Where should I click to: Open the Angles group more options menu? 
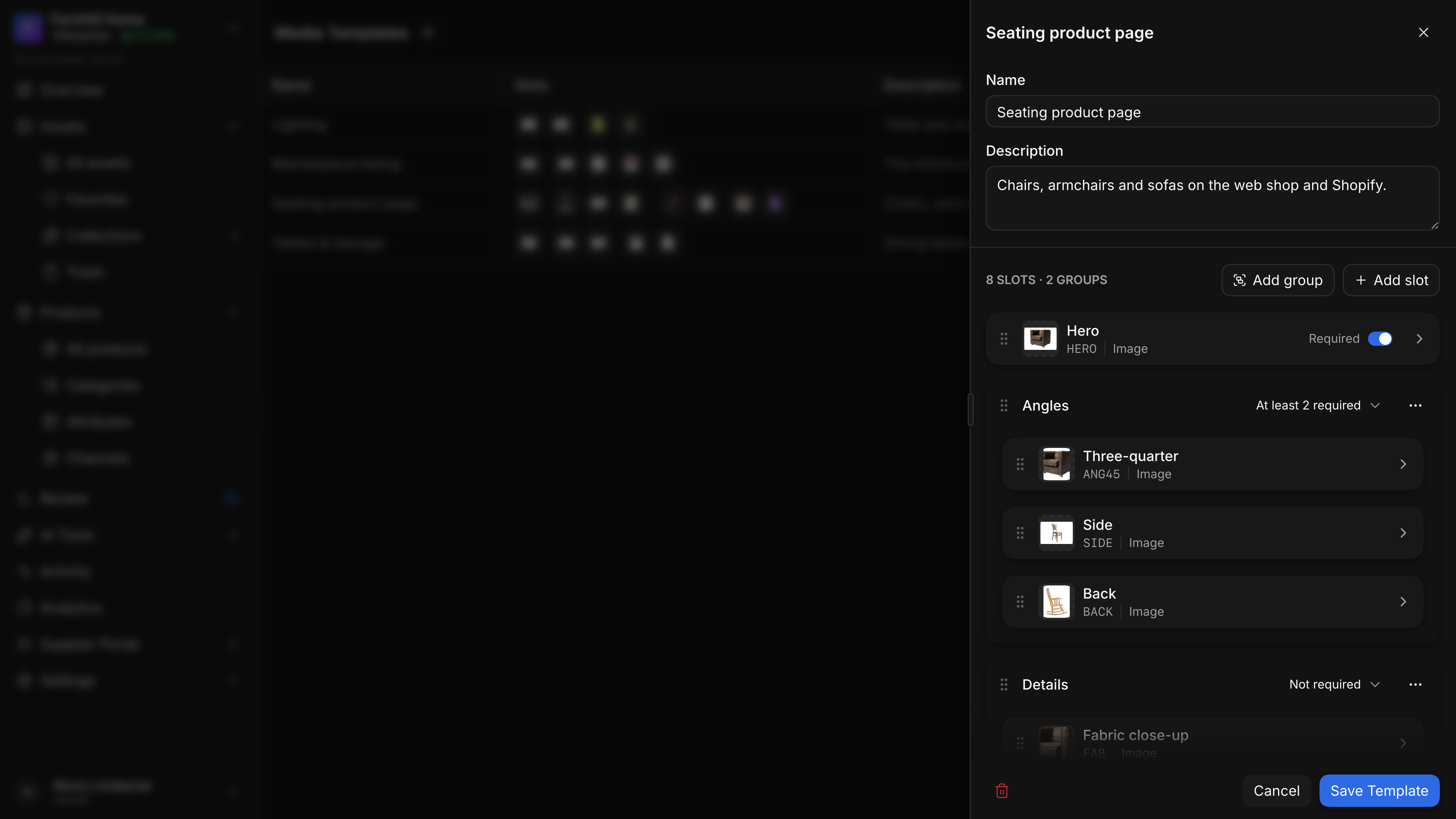1415,405
